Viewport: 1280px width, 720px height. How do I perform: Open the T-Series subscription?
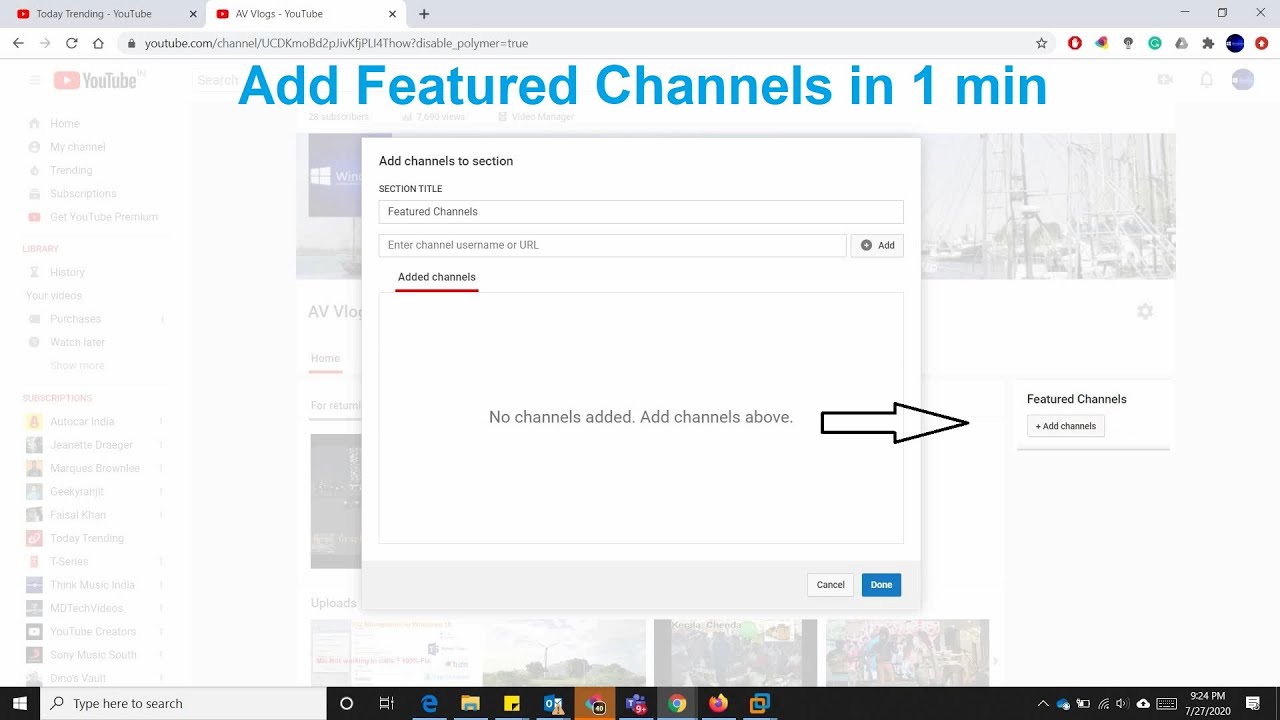click(69, 561)
